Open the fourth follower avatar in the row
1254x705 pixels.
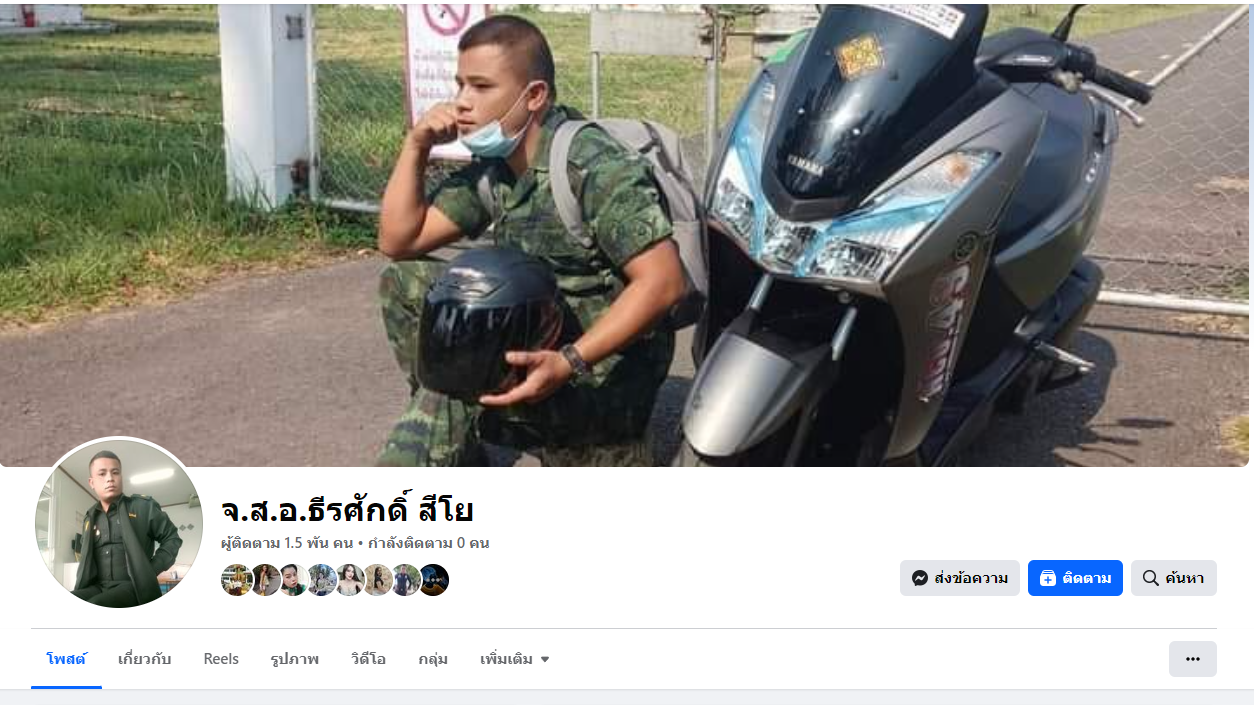[x=321, y=580]
